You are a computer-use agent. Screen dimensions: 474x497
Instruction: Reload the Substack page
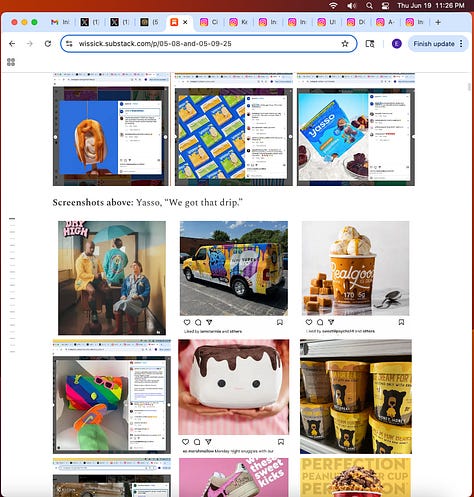point(48,44)
